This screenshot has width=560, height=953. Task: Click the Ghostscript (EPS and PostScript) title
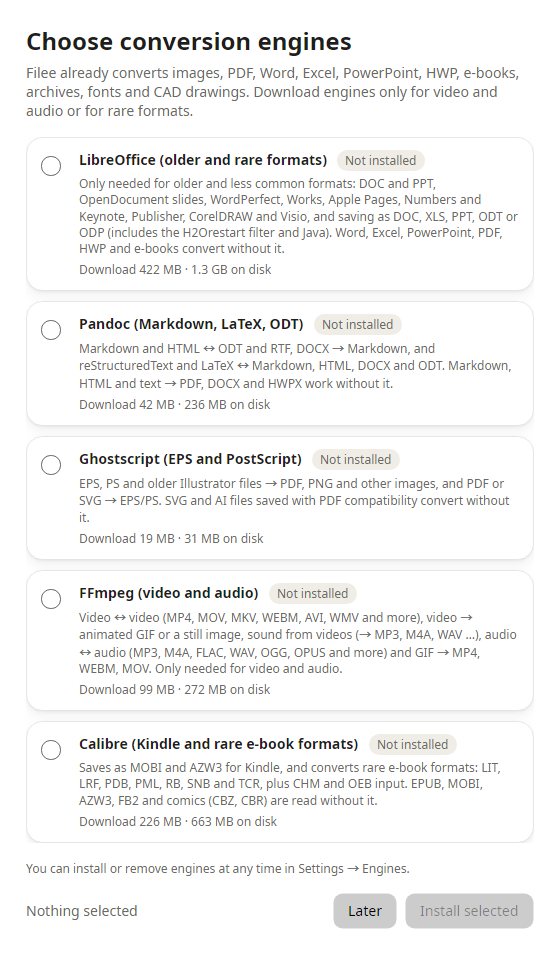[x=190, y=459]
